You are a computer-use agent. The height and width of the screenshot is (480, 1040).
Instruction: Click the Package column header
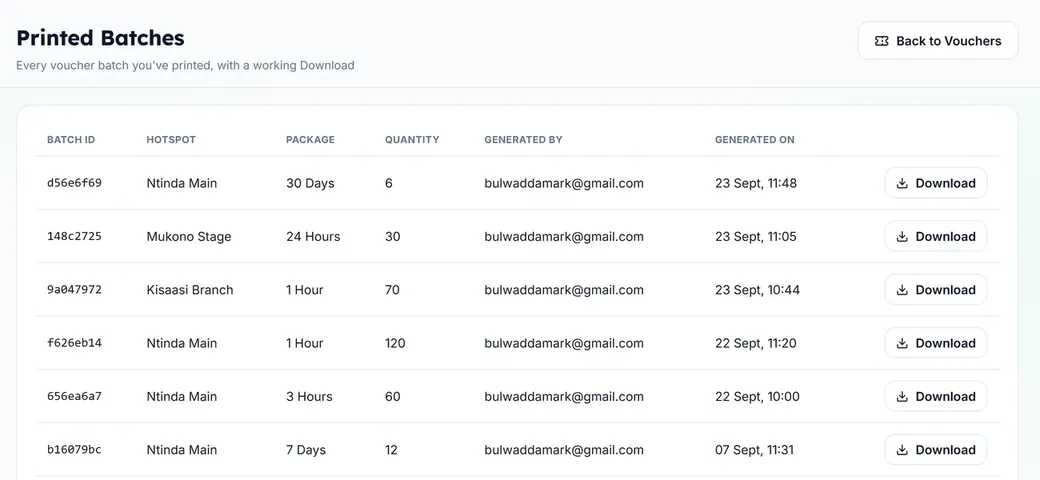click(x=310, y=140)
